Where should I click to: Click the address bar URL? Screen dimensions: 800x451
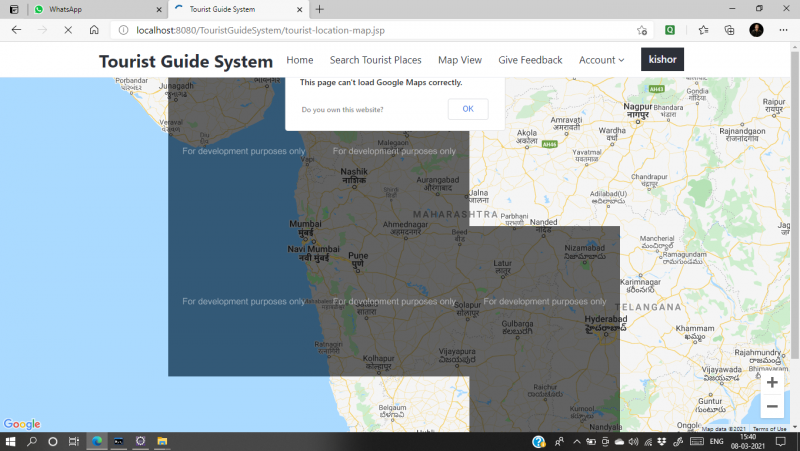point(260,30)
